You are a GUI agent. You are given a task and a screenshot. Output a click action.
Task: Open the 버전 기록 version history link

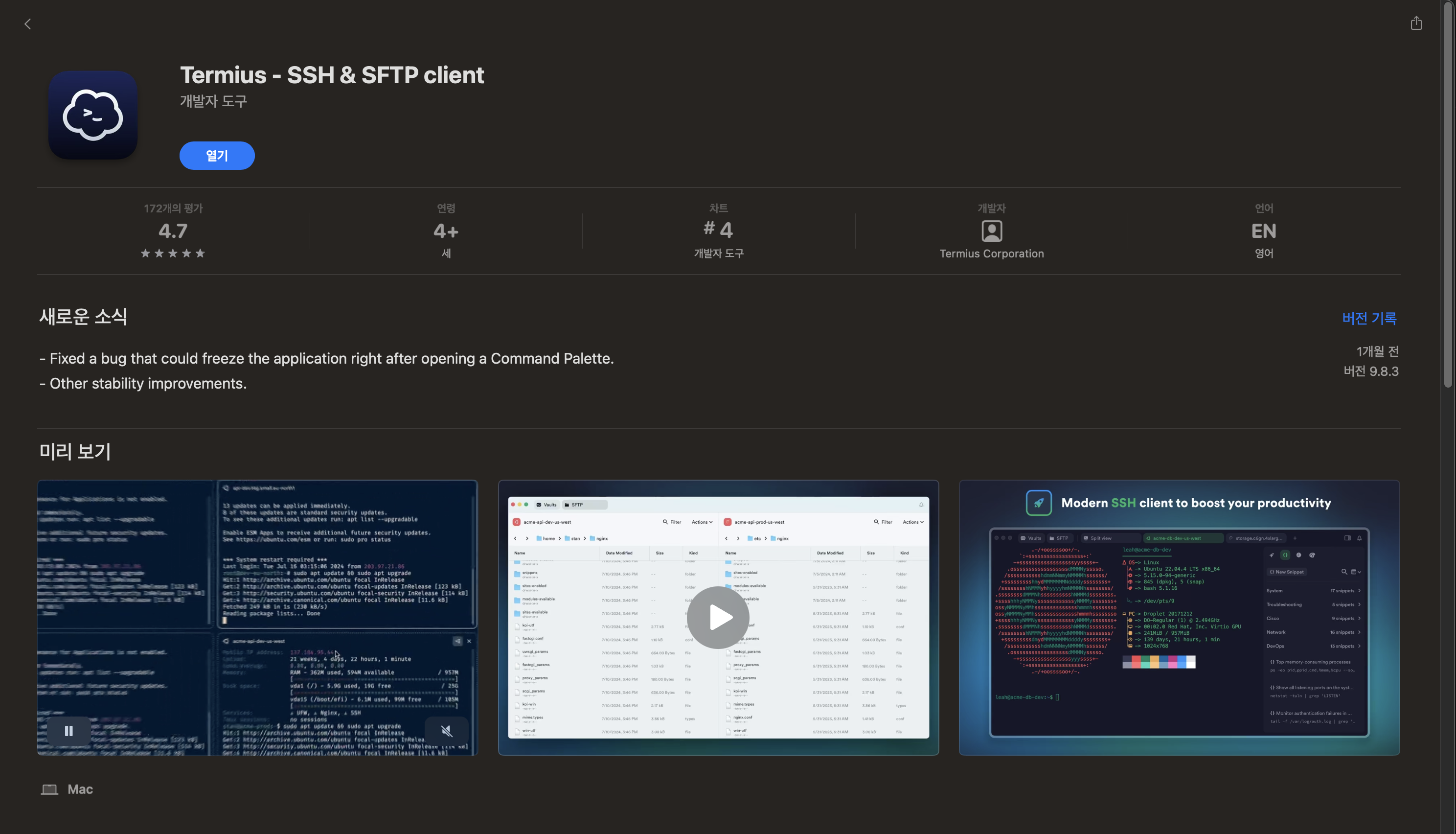(x=1369, y=318)
